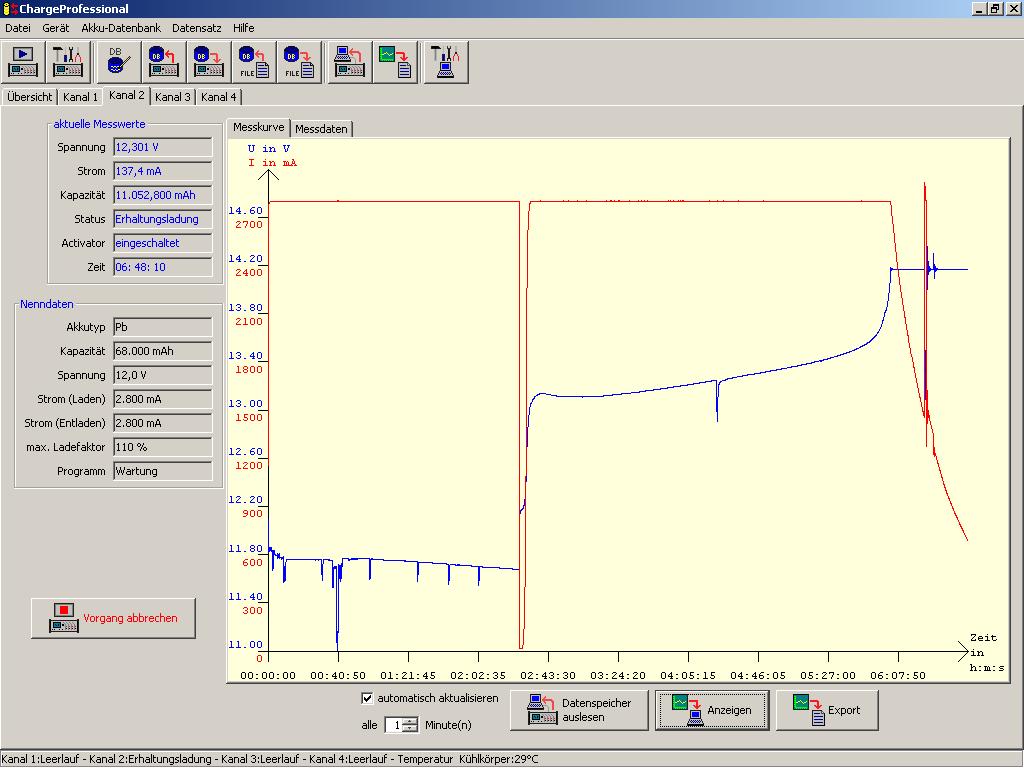Increase the minute interval with the up arrow

point(410,721)
